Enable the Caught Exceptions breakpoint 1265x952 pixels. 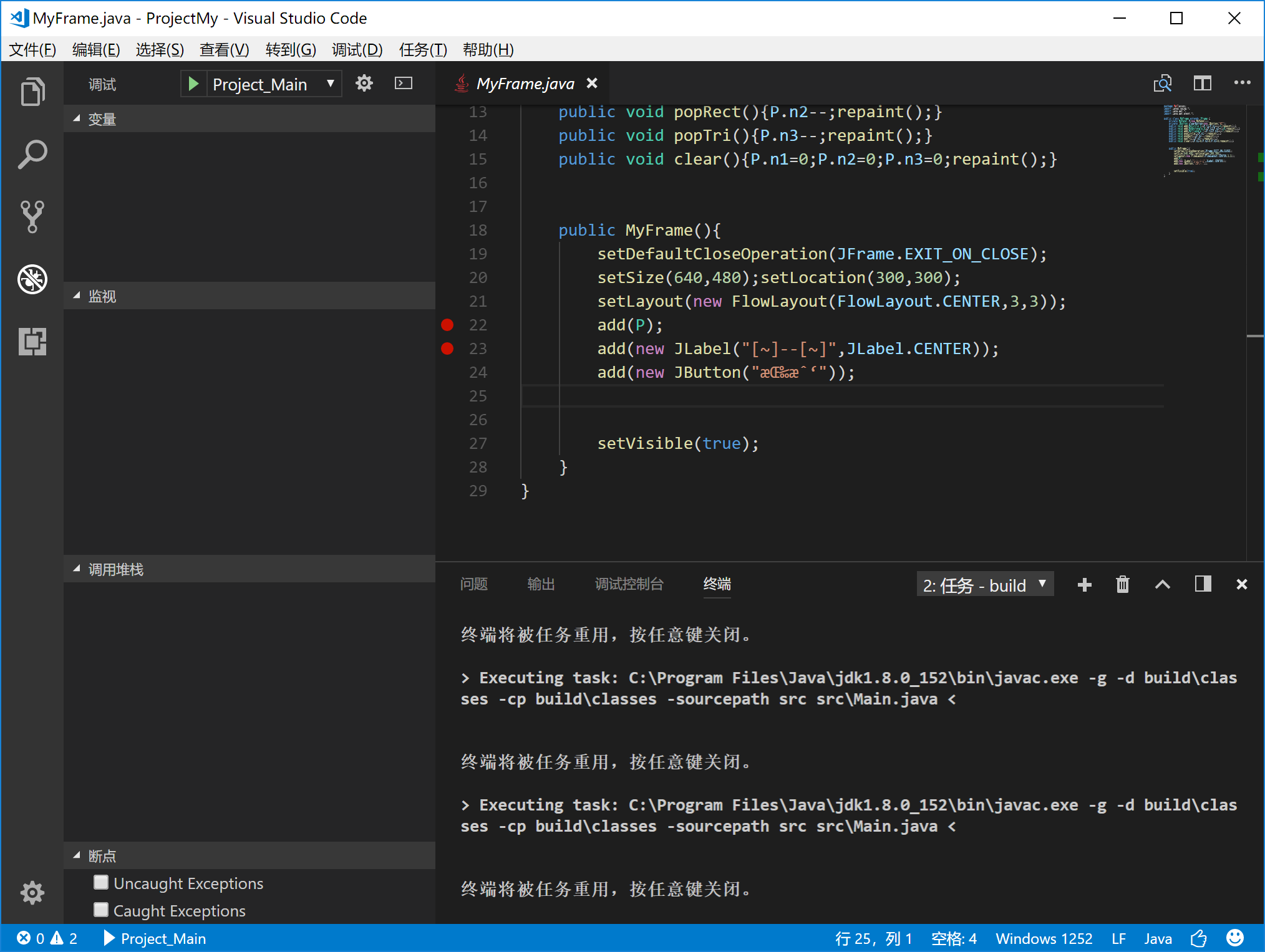(x=101, y=910)
